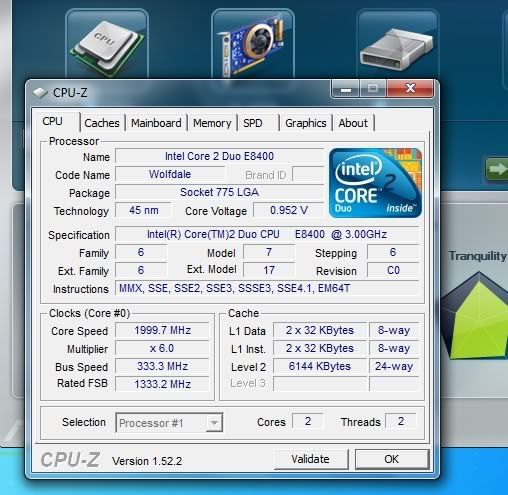Close the CPU-Z window
Image resolution: width=508 pixels, height=495 pixels.
click(x=410, y=89)
